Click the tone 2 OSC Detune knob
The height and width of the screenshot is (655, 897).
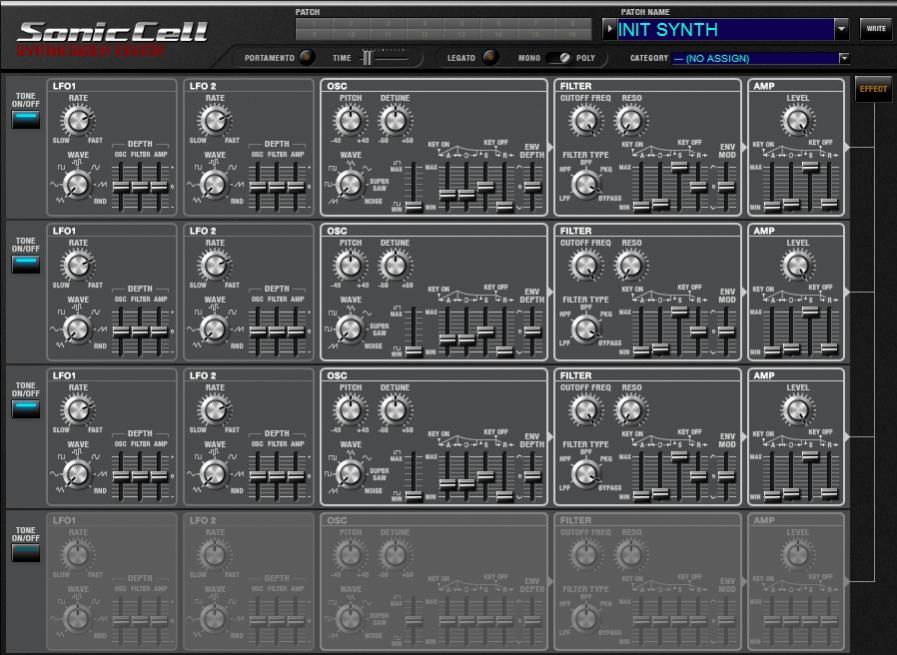click(394, 265)
